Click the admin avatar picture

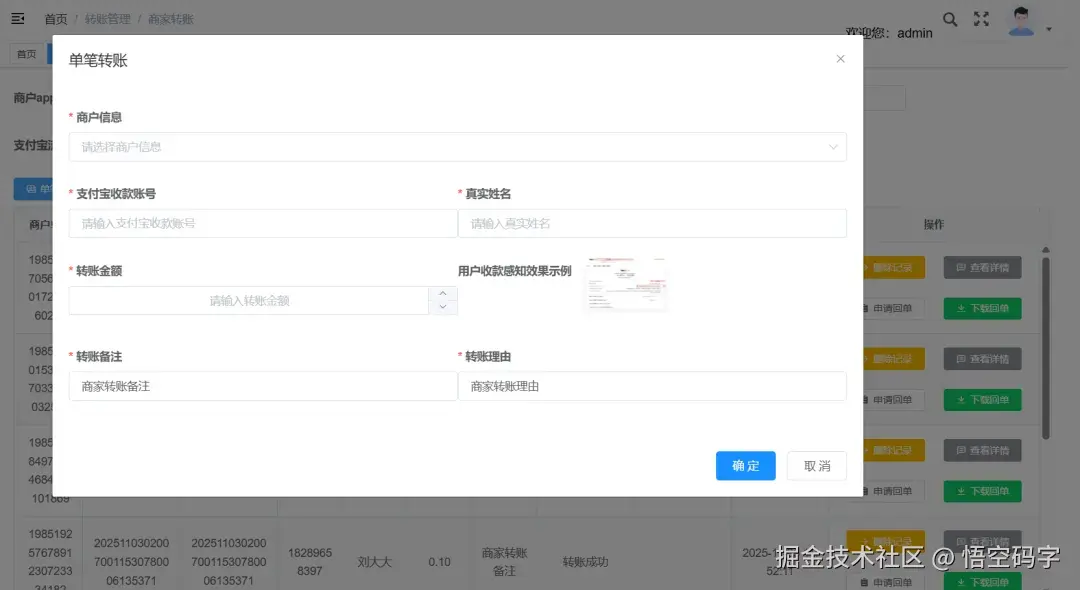(1021, 20)
